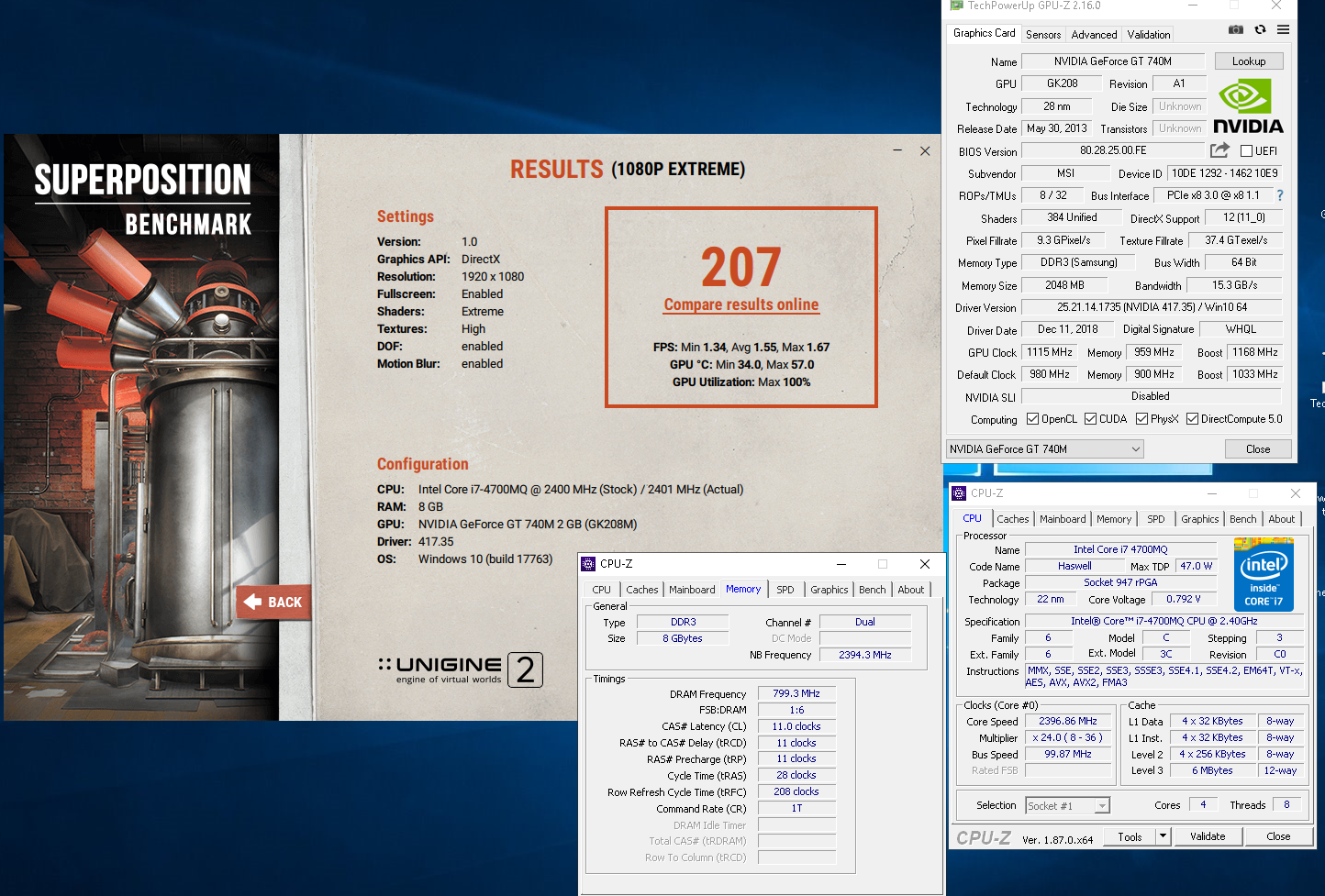Click the '1168 MHz' boost value

[1255, 352]
